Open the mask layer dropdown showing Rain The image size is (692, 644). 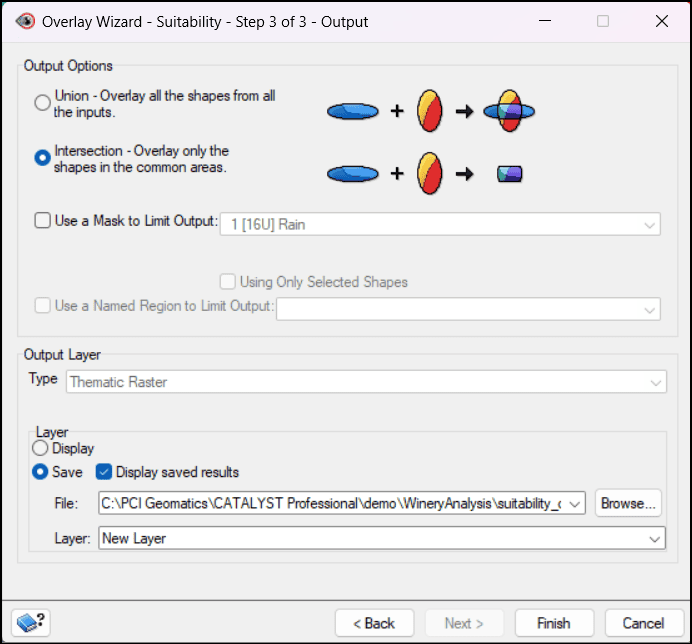pyautogui.click(x=440, y=224)
